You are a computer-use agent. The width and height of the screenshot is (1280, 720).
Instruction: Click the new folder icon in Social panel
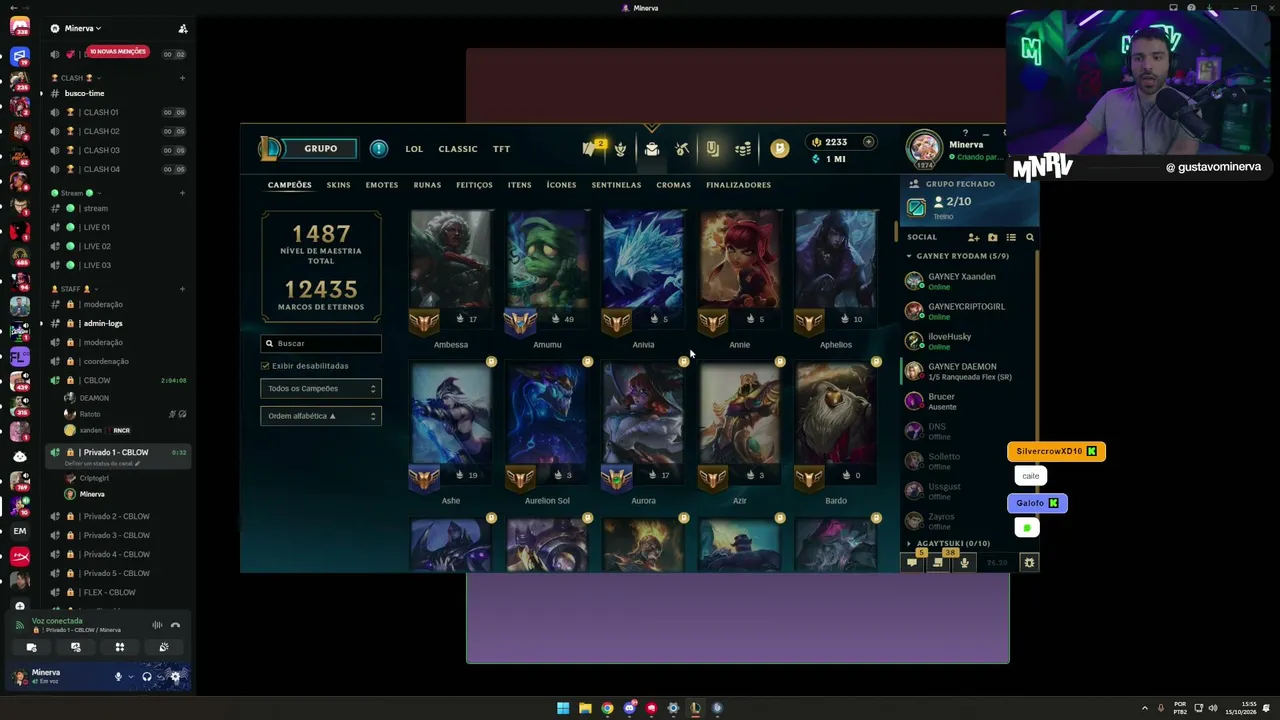click(x=992, y=238)
